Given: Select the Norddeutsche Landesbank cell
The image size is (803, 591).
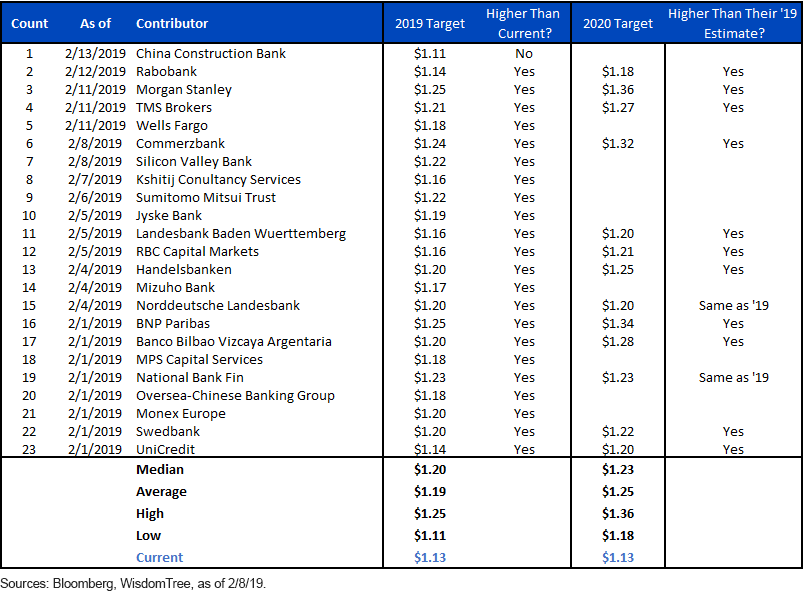Looking at the screenshot, I should click(x=218, y=305).
